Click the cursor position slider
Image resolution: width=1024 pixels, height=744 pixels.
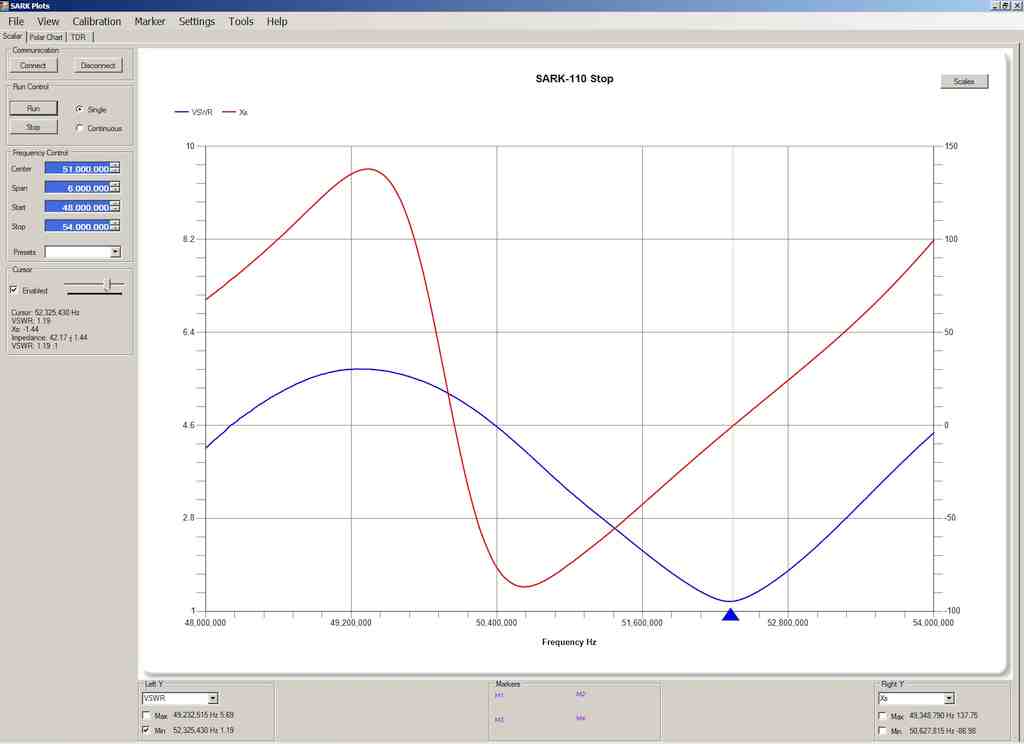click(x=107, y=286)
